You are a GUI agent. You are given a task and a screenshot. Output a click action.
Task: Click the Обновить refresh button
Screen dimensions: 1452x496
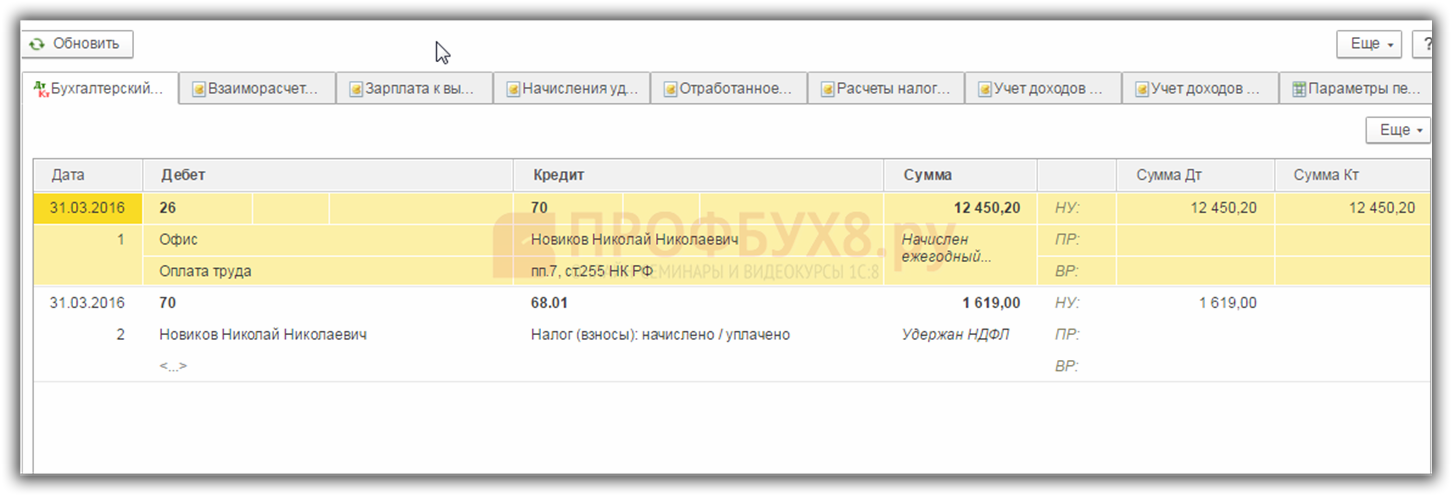(x=76, y=44)
